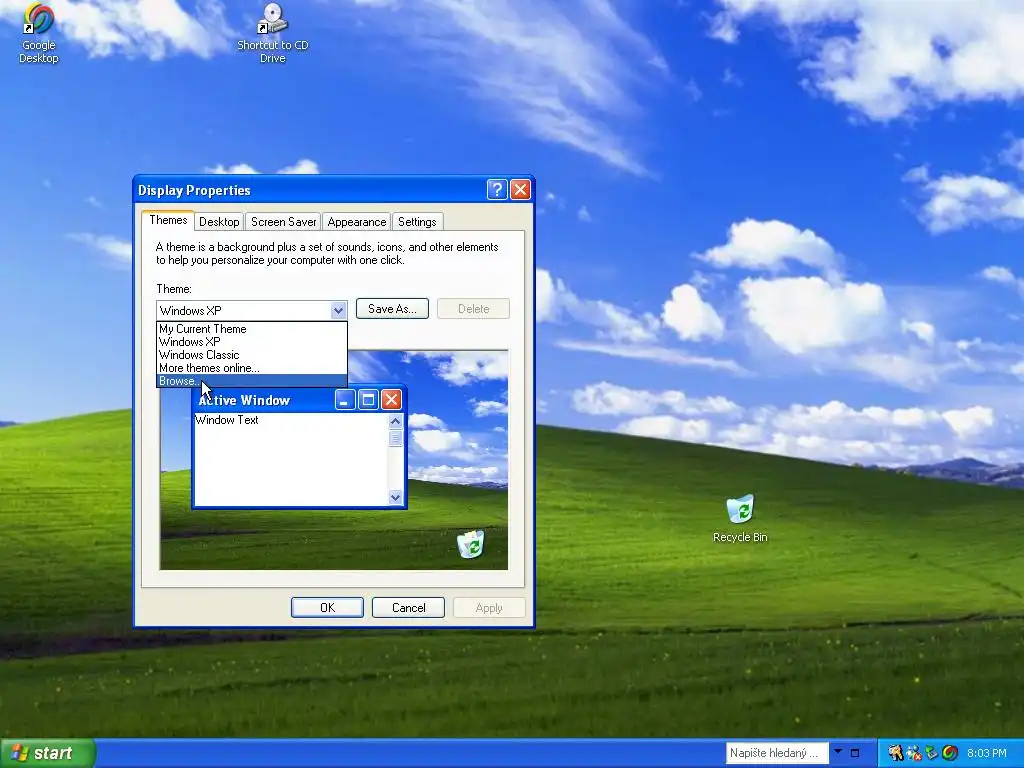Click the taskbar clock showing 8:03 PM
Viewport: 1024px width, 768px height.
tap(987, 753)
